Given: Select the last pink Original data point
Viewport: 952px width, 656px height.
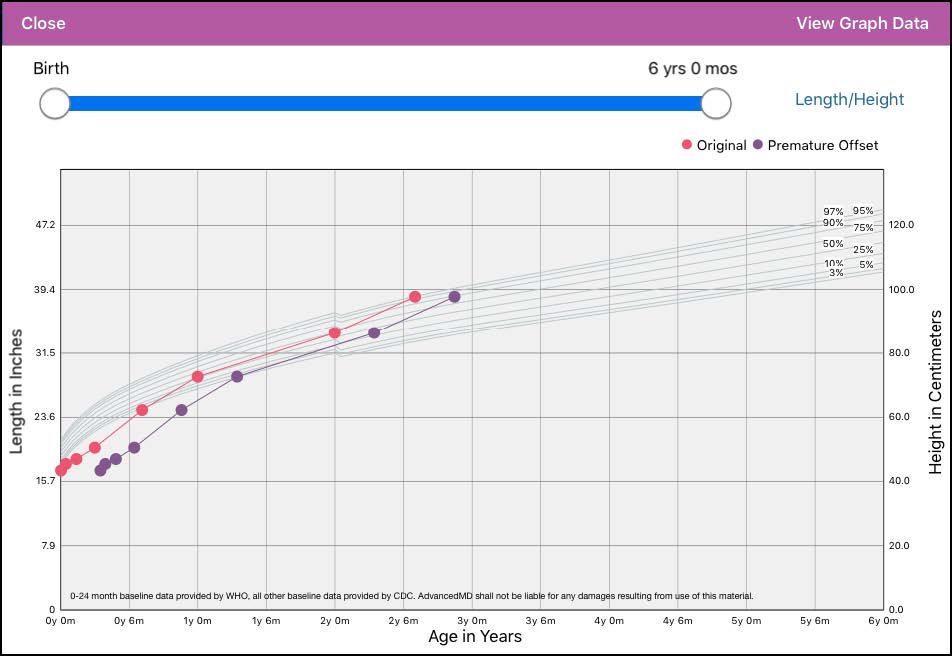Looking at the screenshot, I should 415,296.
